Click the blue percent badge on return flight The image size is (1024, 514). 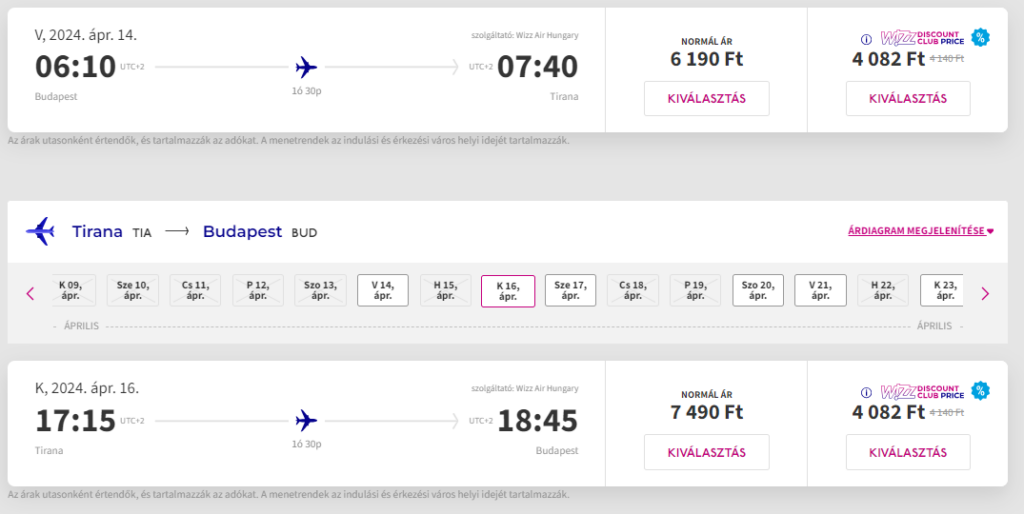(x=981, y=391)
